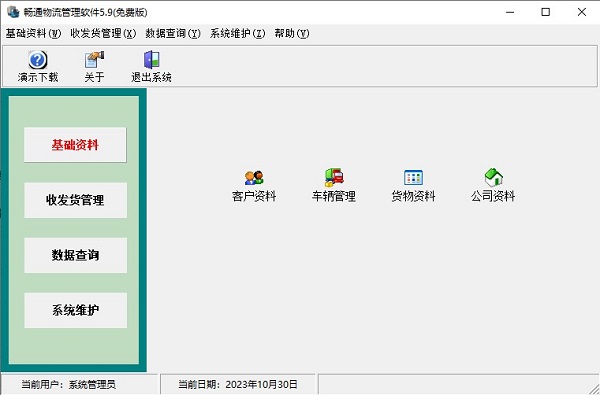Open 车辆管理 vehicle management icon
The image size is (600, 395).
point(334,178)
